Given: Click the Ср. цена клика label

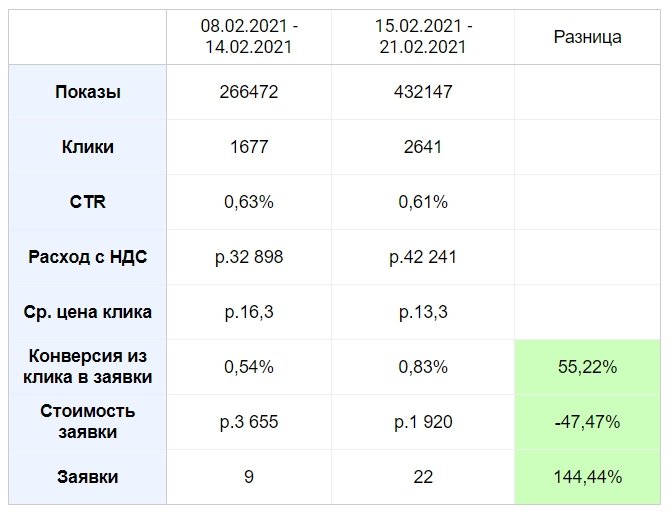Looking at the screenshot, I should [x=88, y=312].
